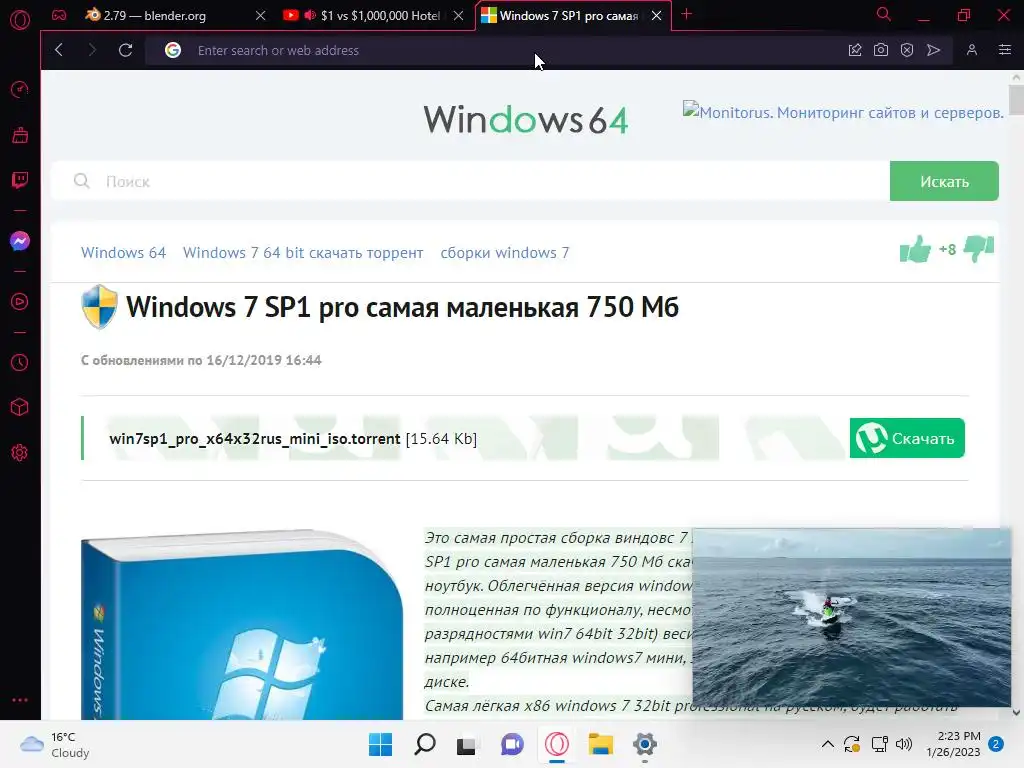Click the Скачать torrent download button
Viewport: 1024px width, 768px height.
907,438
